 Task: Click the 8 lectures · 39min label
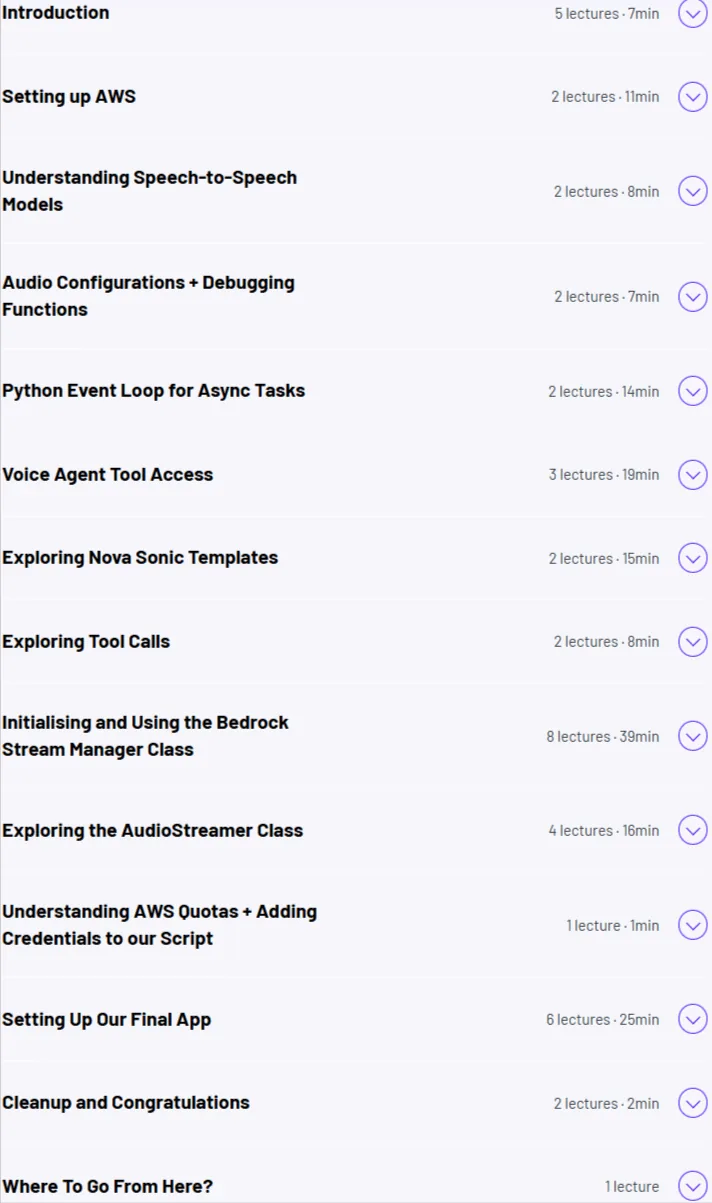(x=603, y=737)
